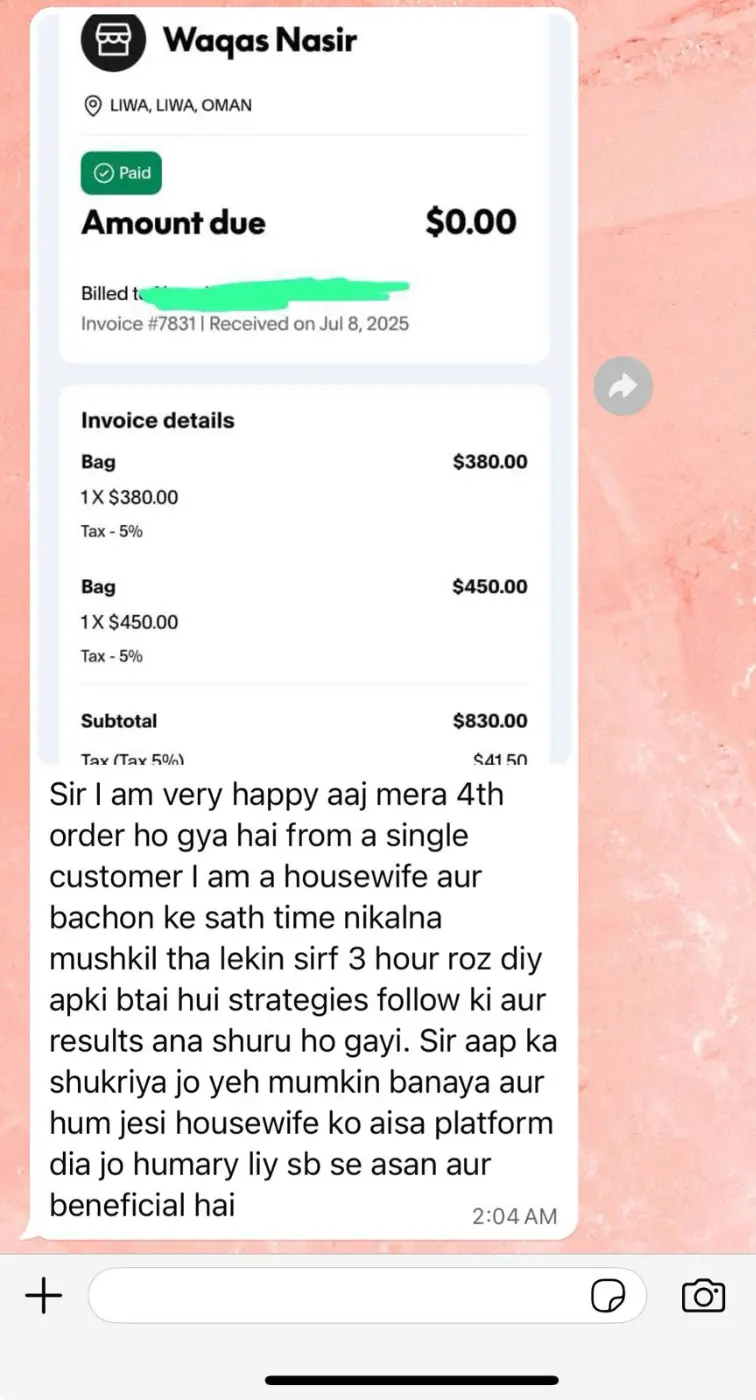Open the invoice image preview
Viewport: 756px width, 1400px height.
[x=304, y=385]
